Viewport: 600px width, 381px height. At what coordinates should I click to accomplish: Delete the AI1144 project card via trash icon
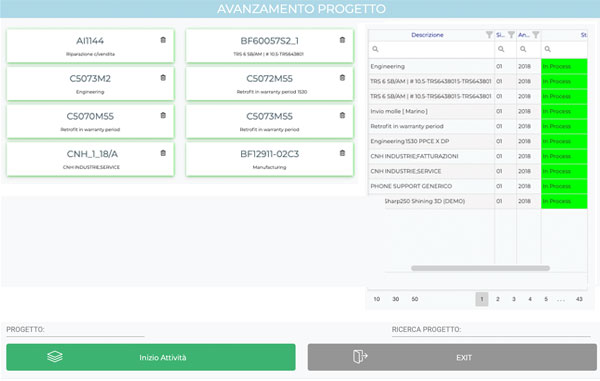click(163, 40)
